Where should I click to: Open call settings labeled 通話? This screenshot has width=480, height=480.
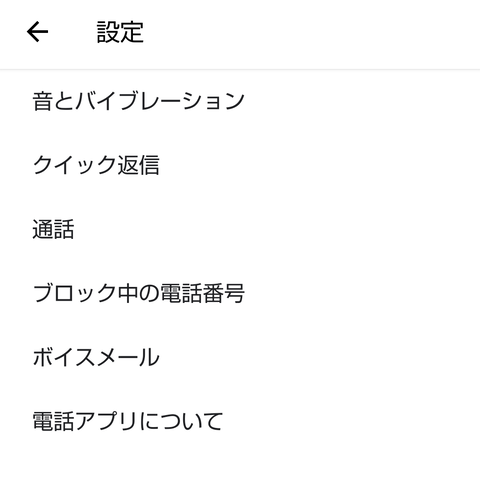tap(240, 229)
